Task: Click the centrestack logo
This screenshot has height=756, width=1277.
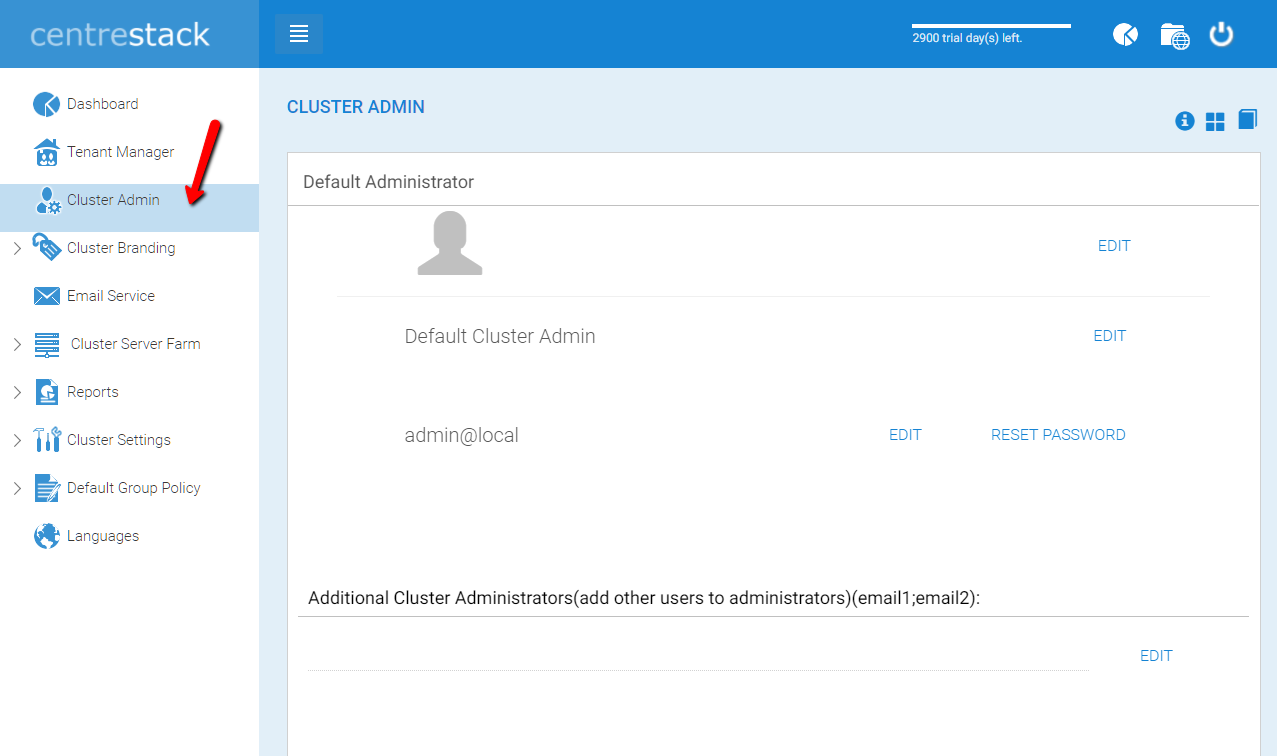Action: click(x=120, y=35)
